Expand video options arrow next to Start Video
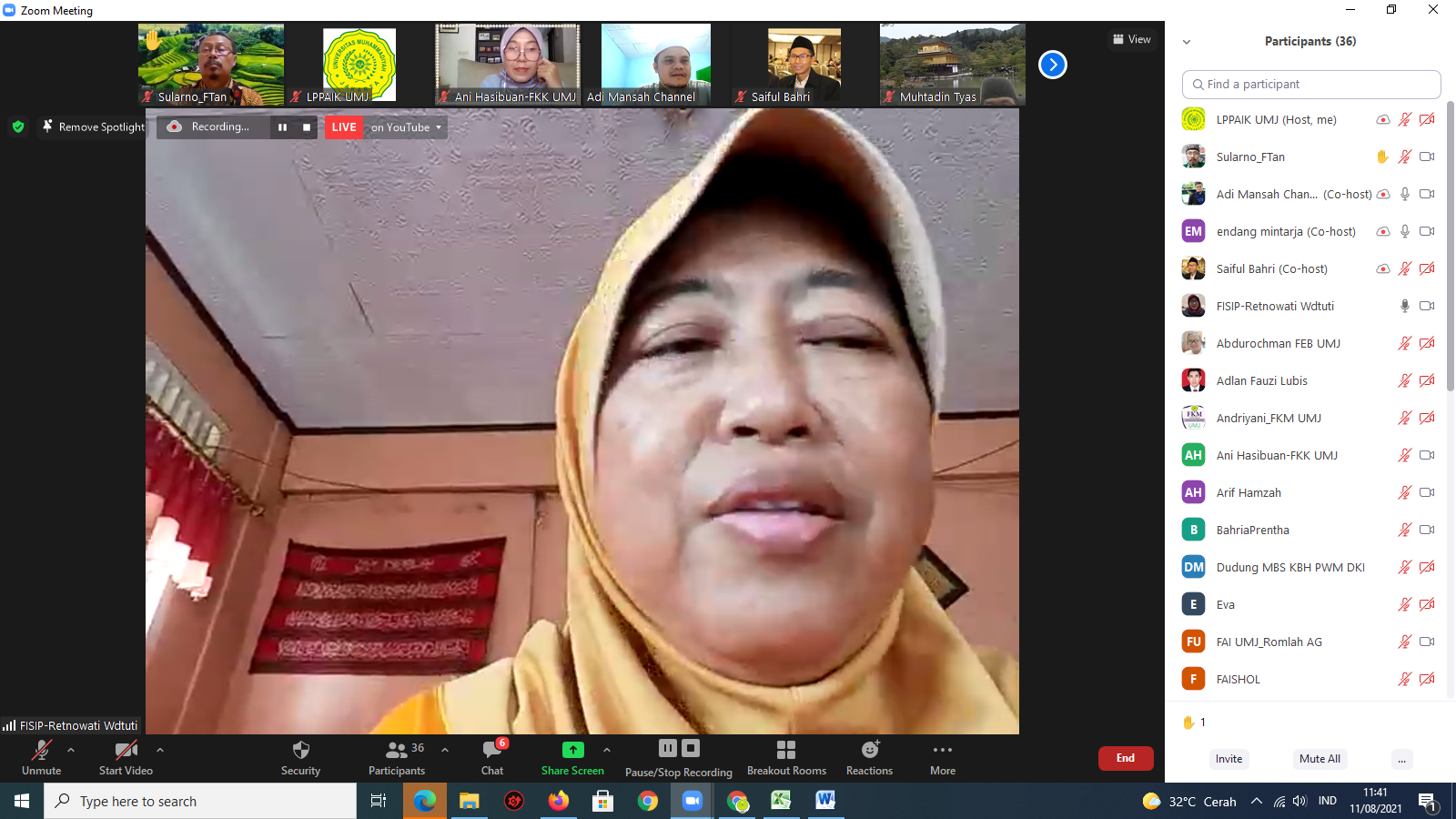The height and width of the screenshot is (819, 1456). 160,750
